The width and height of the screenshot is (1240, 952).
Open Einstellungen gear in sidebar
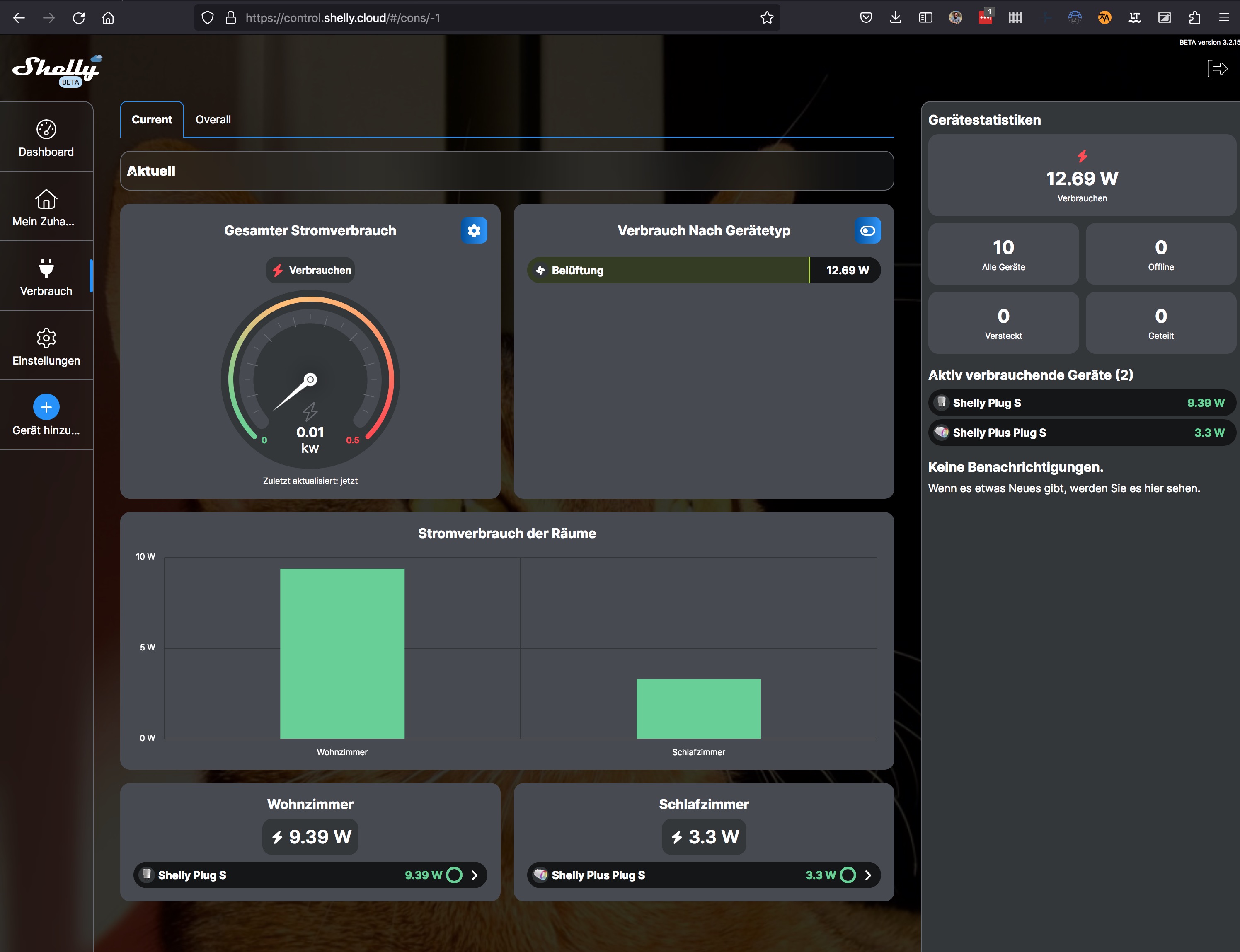coord(46,338)
